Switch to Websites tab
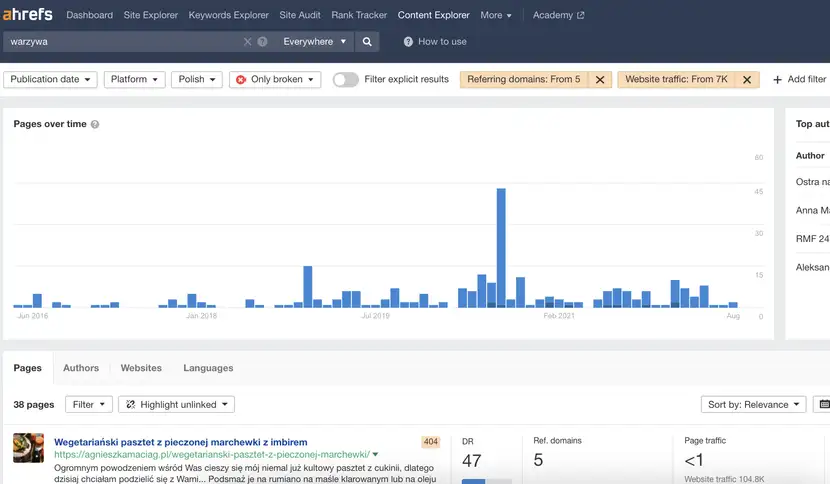This screenshot has width=830, height=484. click(141, 368)
